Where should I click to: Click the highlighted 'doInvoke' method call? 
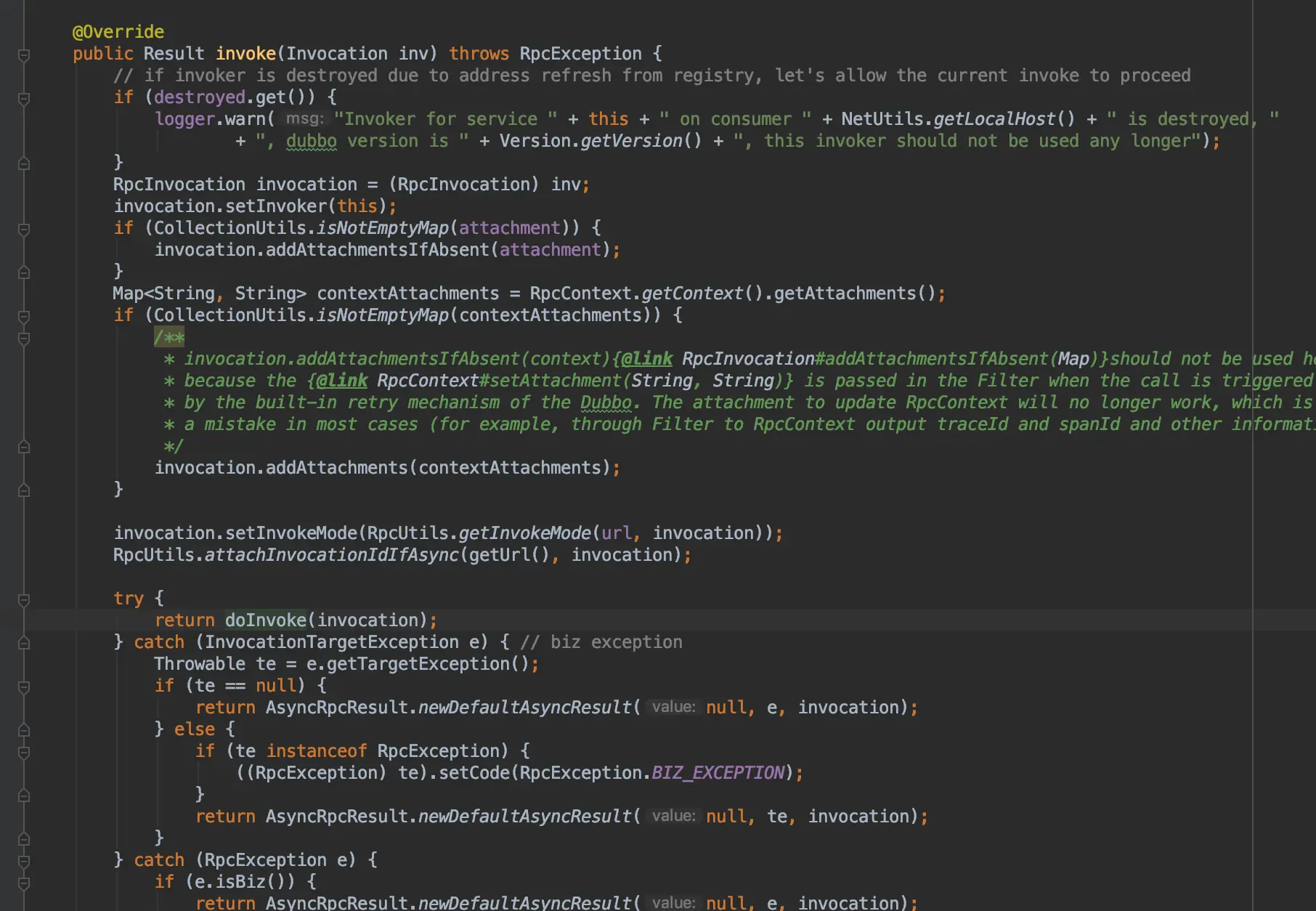click(x=266, y=620)
